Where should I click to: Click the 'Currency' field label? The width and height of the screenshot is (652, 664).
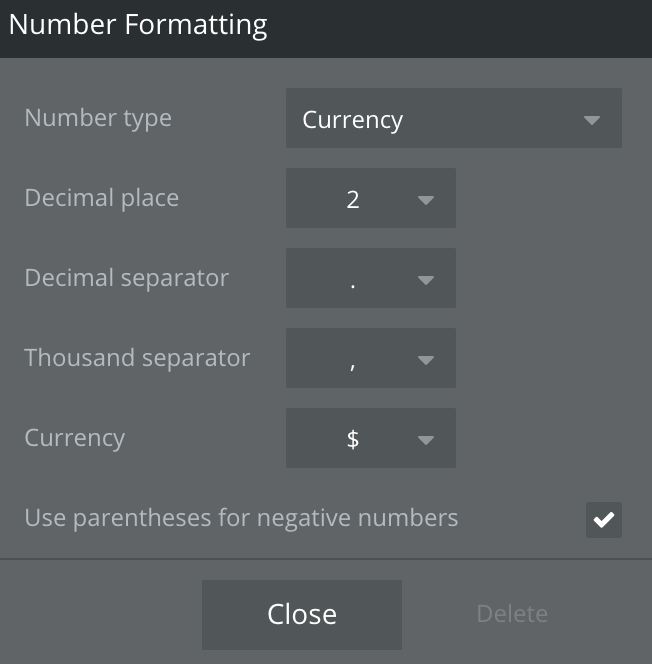pyautogui.click(x=75, y=438)
